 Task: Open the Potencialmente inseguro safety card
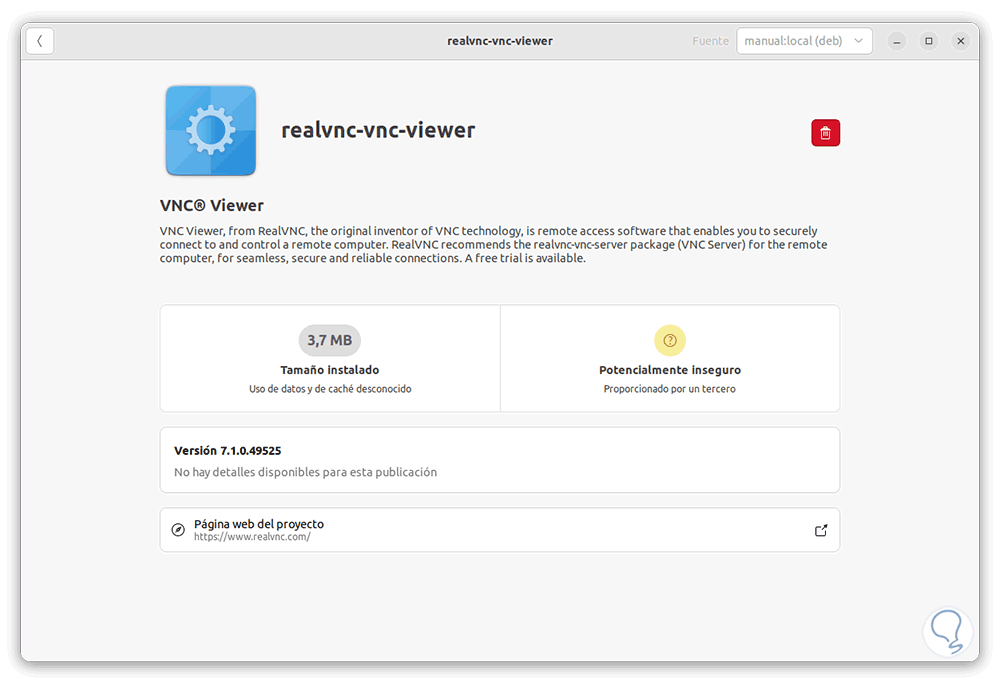pyautogui.click(x=670, y=359)
